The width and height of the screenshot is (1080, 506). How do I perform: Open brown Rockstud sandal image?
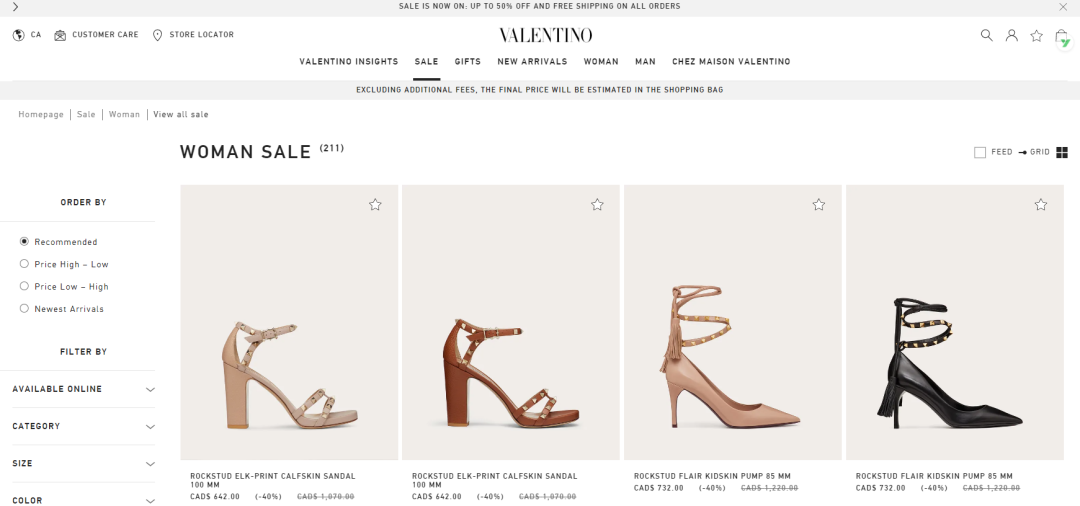511,322
